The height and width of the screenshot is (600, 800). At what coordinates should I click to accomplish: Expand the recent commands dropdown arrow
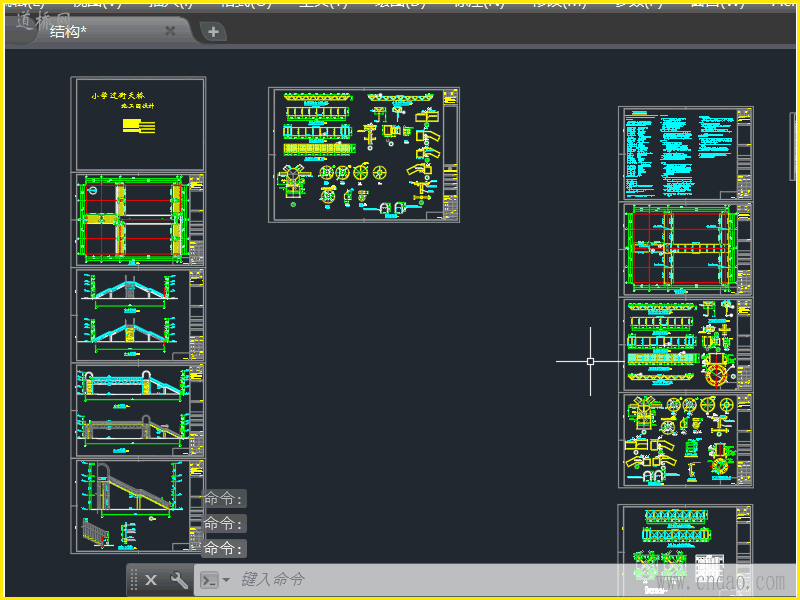coord(226,580)
